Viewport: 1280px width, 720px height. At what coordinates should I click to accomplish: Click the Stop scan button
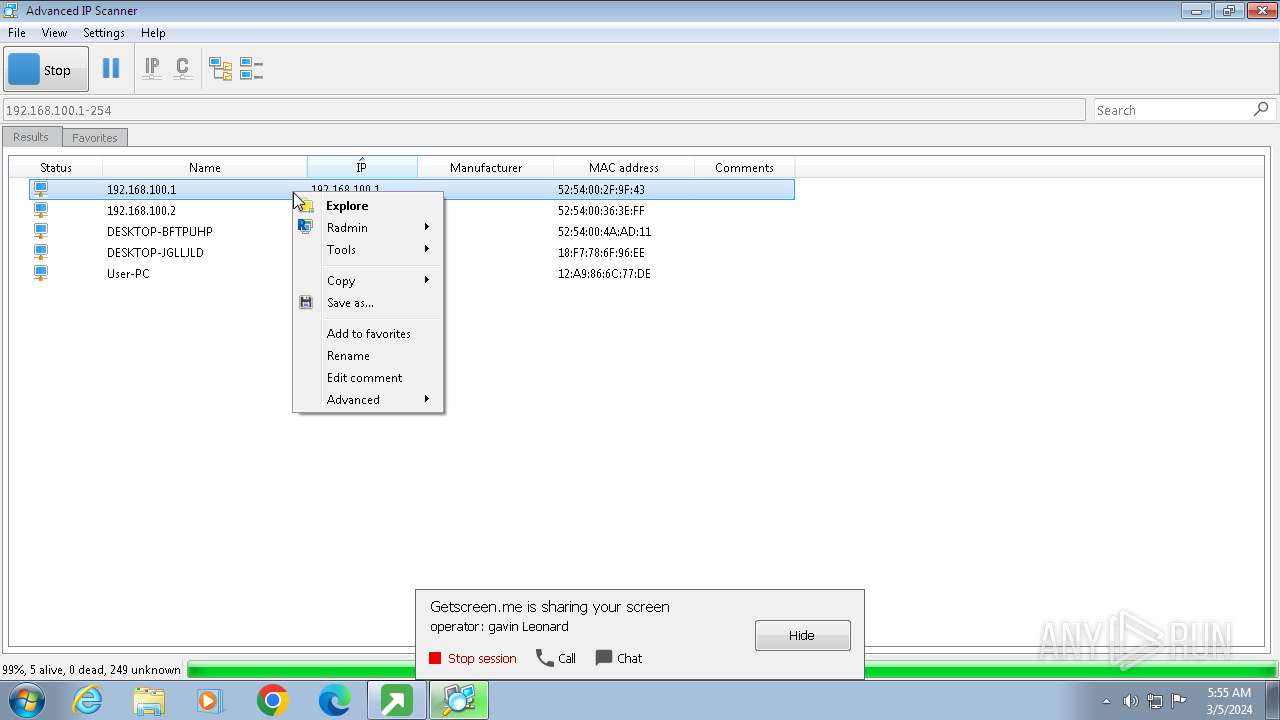(x=46, y=70)
